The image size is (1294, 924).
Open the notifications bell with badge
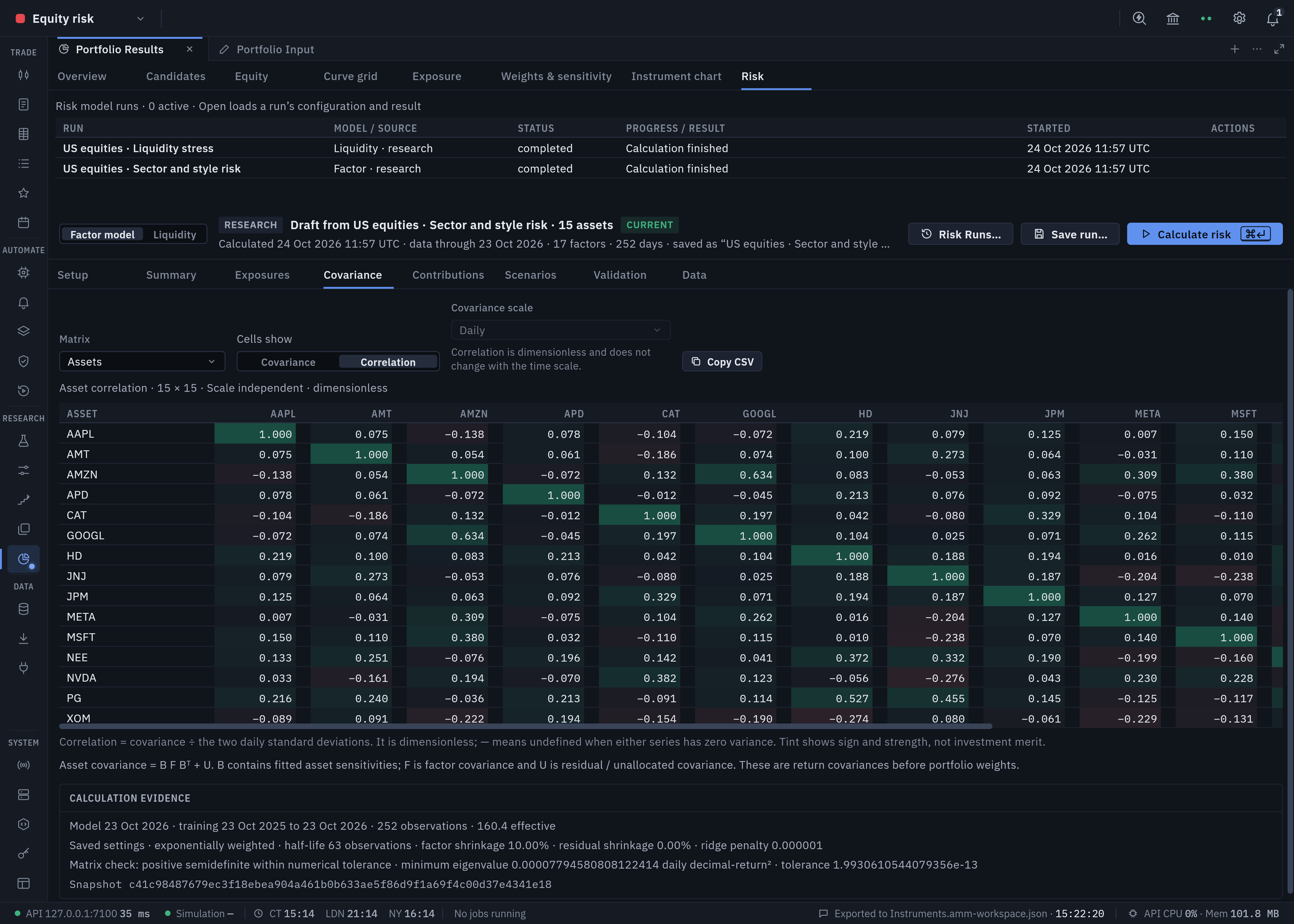[x=1273, y=18]
